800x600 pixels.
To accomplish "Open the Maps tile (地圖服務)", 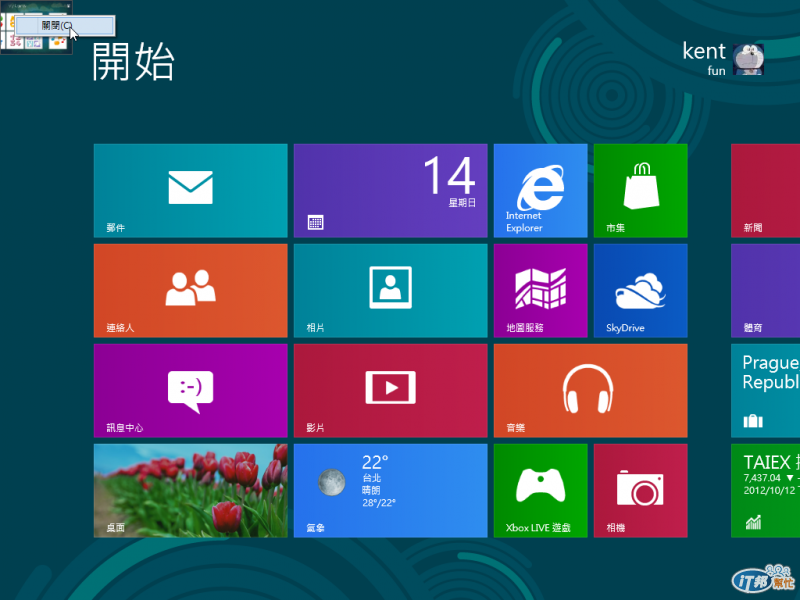I will click(x=540, y=290).
